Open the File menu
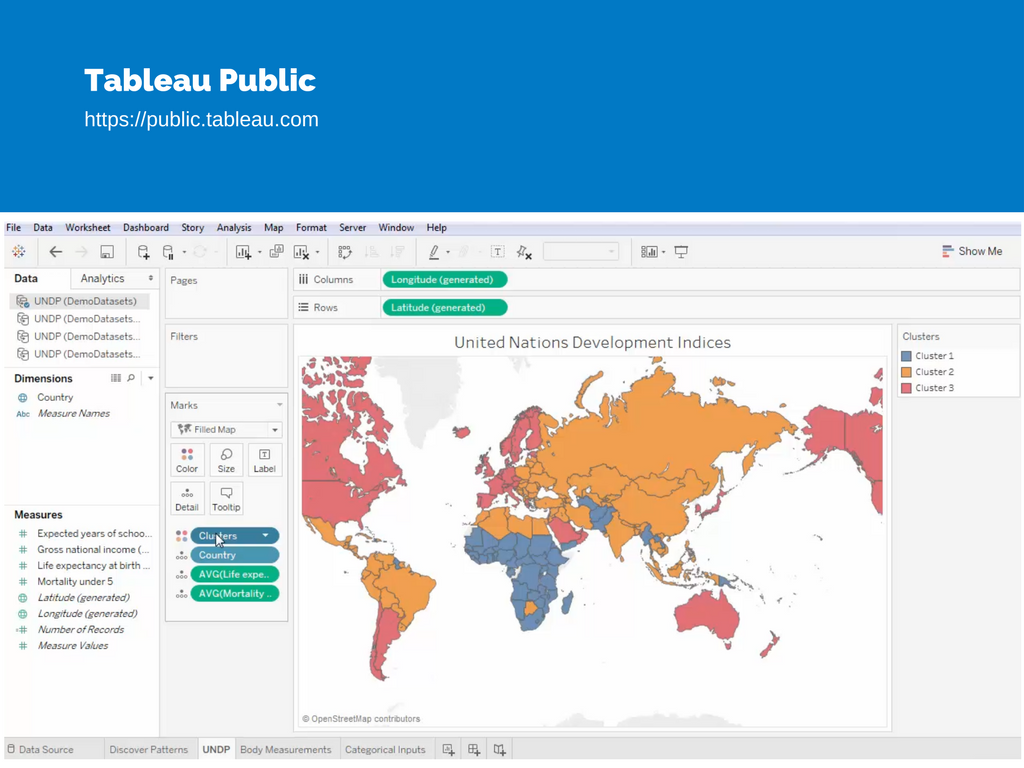1024x768 pixels. (14, 228)
